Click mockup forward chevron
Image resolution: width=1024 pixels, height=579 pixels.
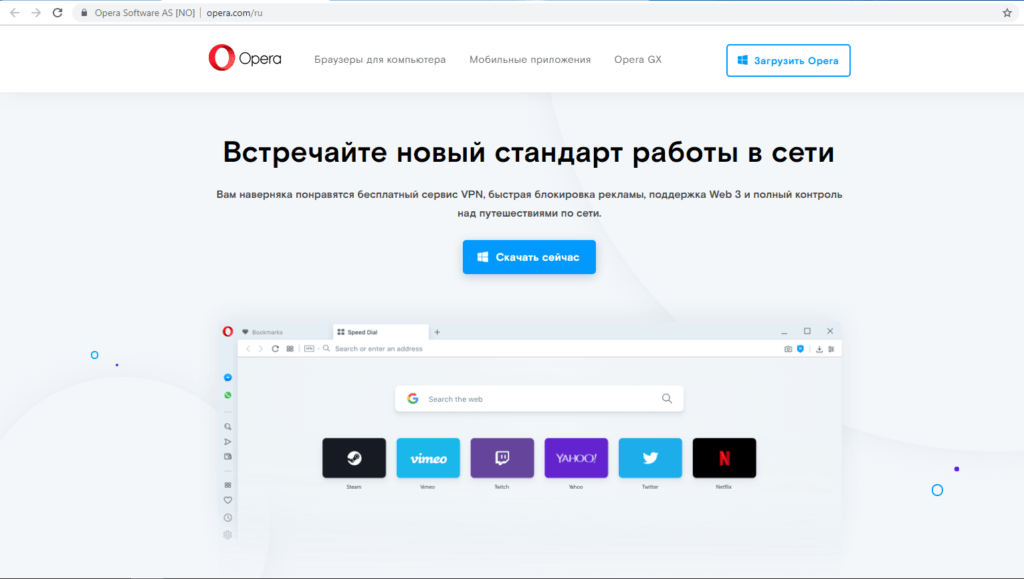pos(261,349)
